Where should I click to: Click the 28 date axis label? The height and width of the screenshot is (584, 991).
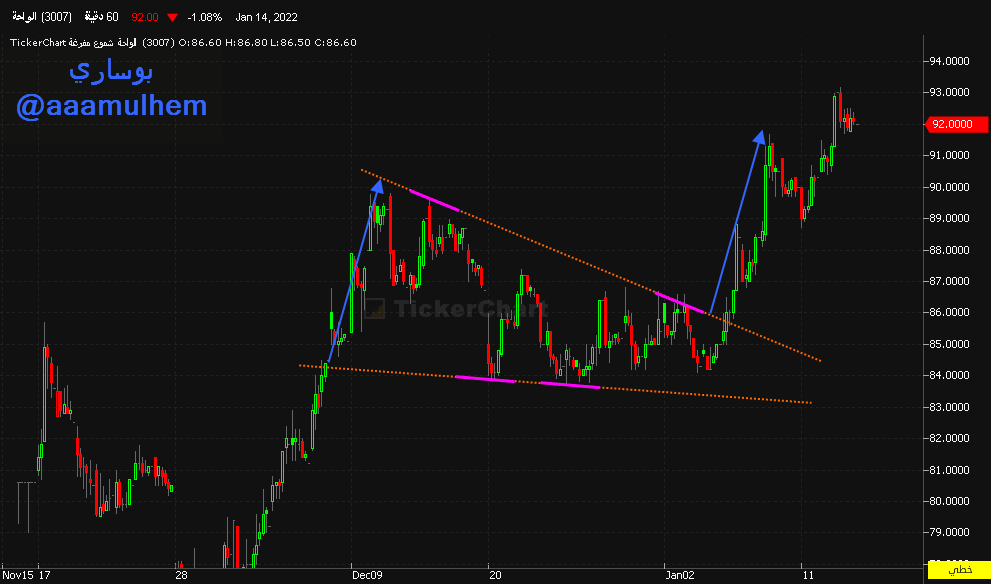point(182,575)
